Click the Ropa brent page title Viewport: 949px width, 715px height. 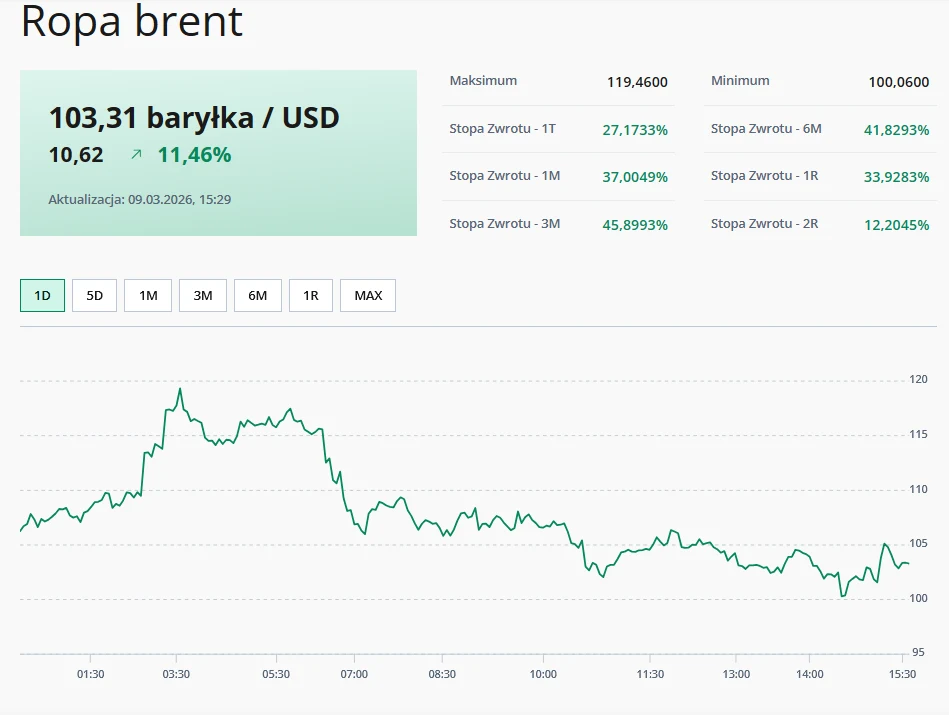(130, 23)
